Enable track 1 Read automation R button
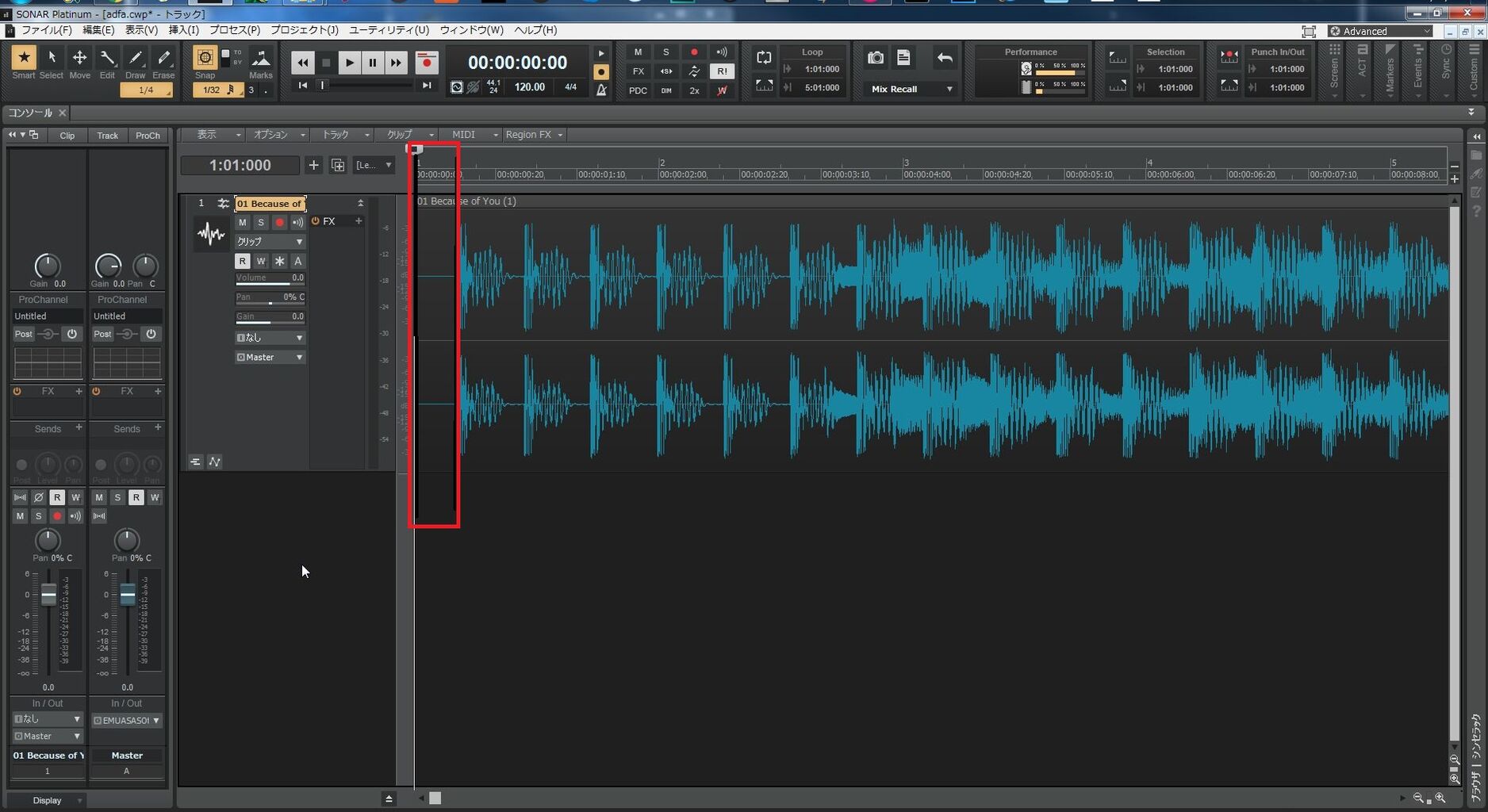Screen dimensions: 1488x812 click(243, 261)
